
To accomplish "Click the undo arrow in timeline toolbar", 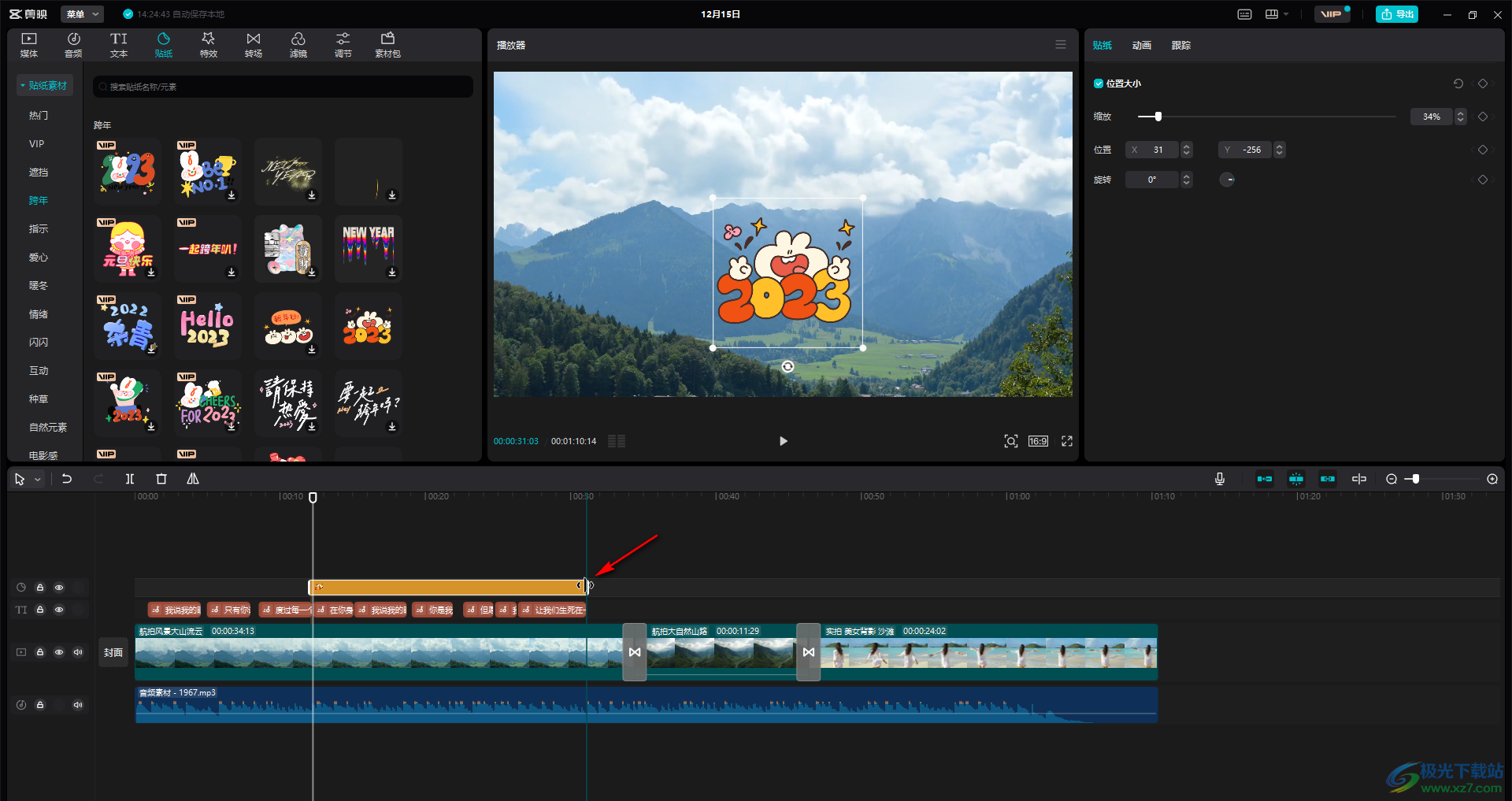I will pos(67,479).
